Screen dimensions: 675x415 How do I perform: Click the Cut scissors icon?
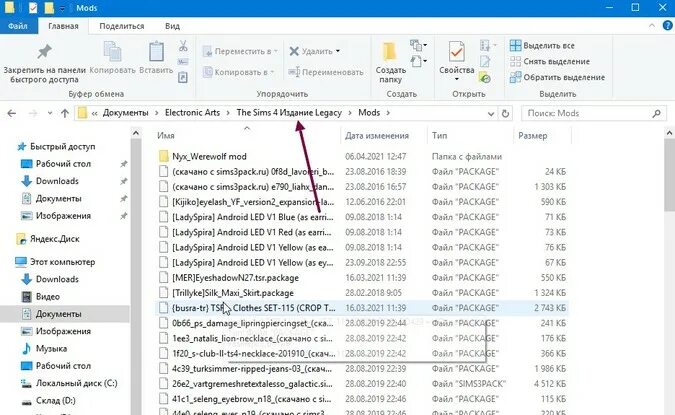(x=183, y=46)
